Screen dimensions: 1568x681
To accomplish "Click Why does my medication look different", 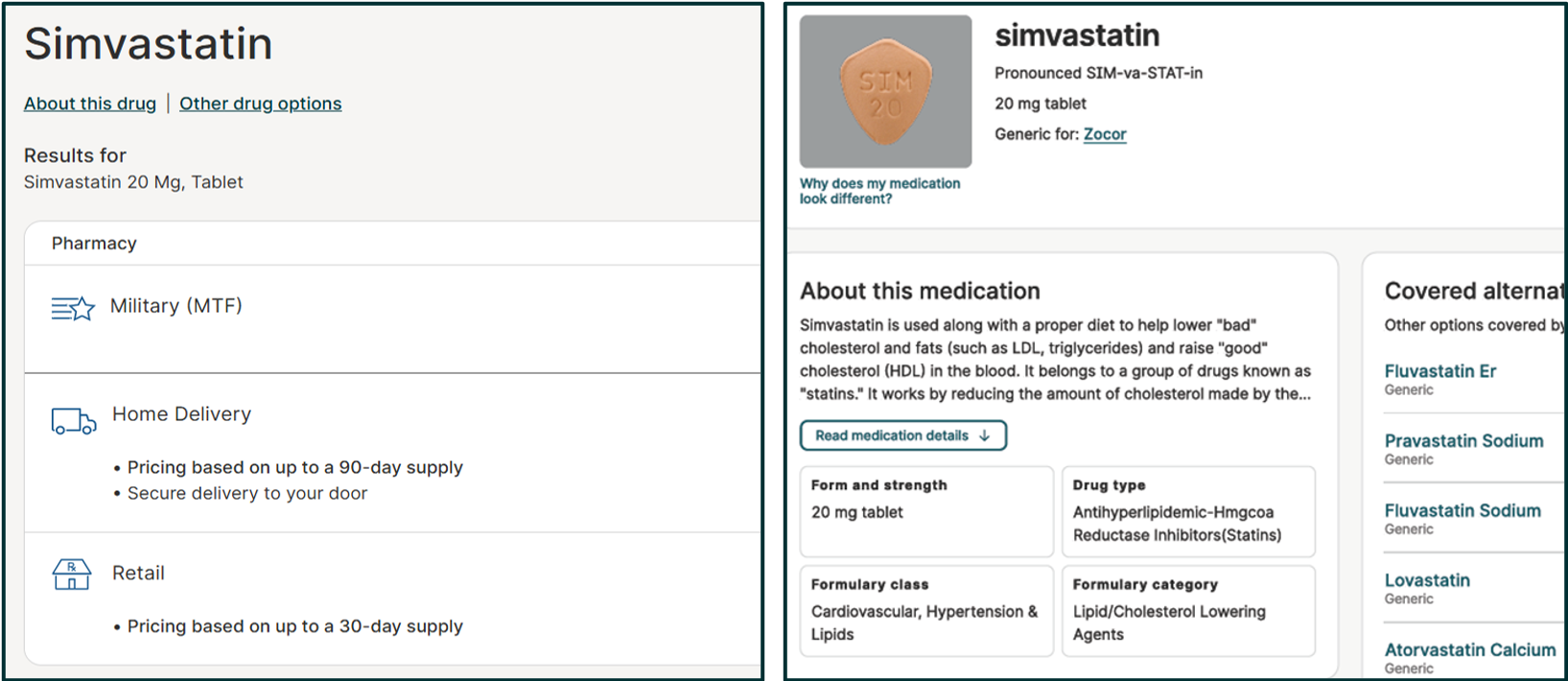I will [879, 191].
